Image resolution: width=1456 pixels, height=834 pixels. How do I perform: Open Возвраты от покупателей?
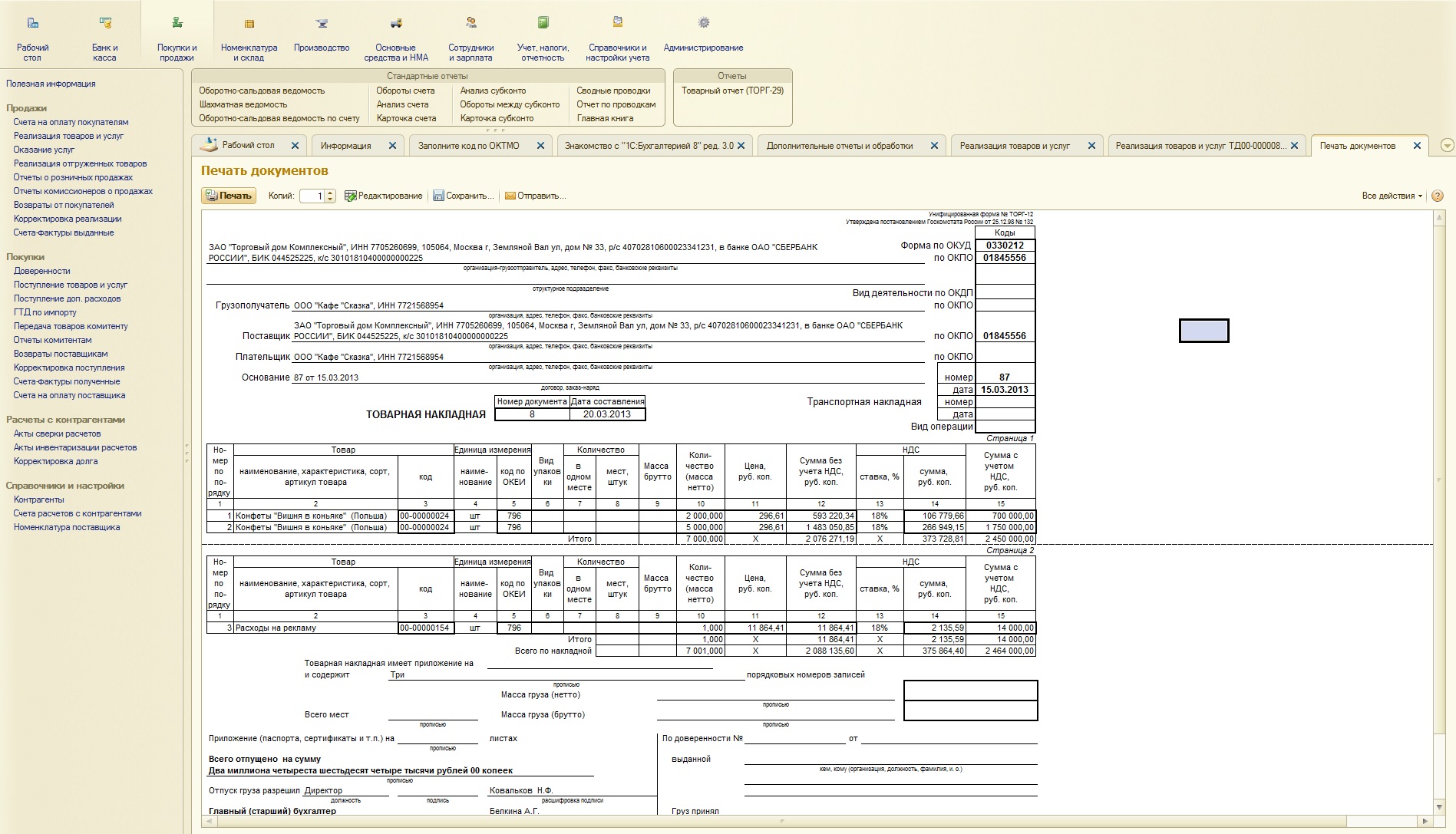64,205
